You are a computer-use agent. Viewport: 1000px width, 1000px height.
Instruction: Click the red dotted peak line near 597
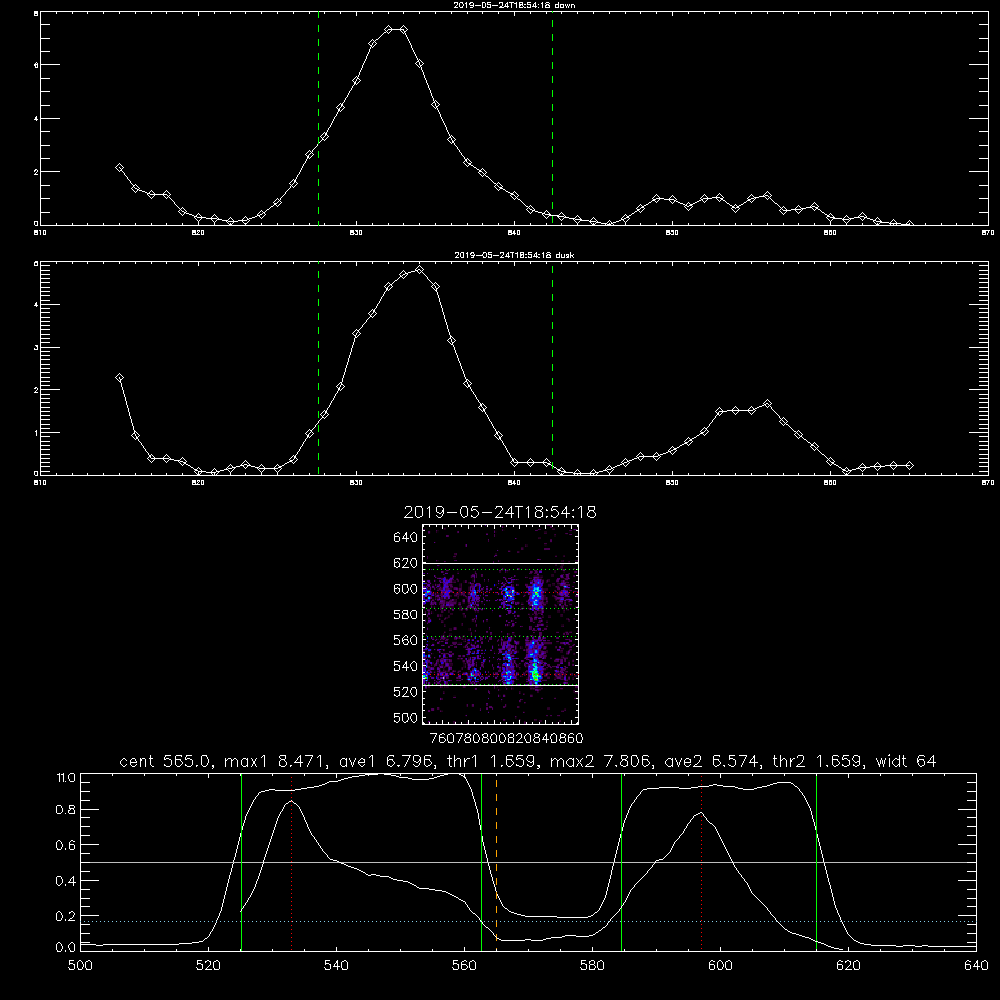click(x=702, y=862)
